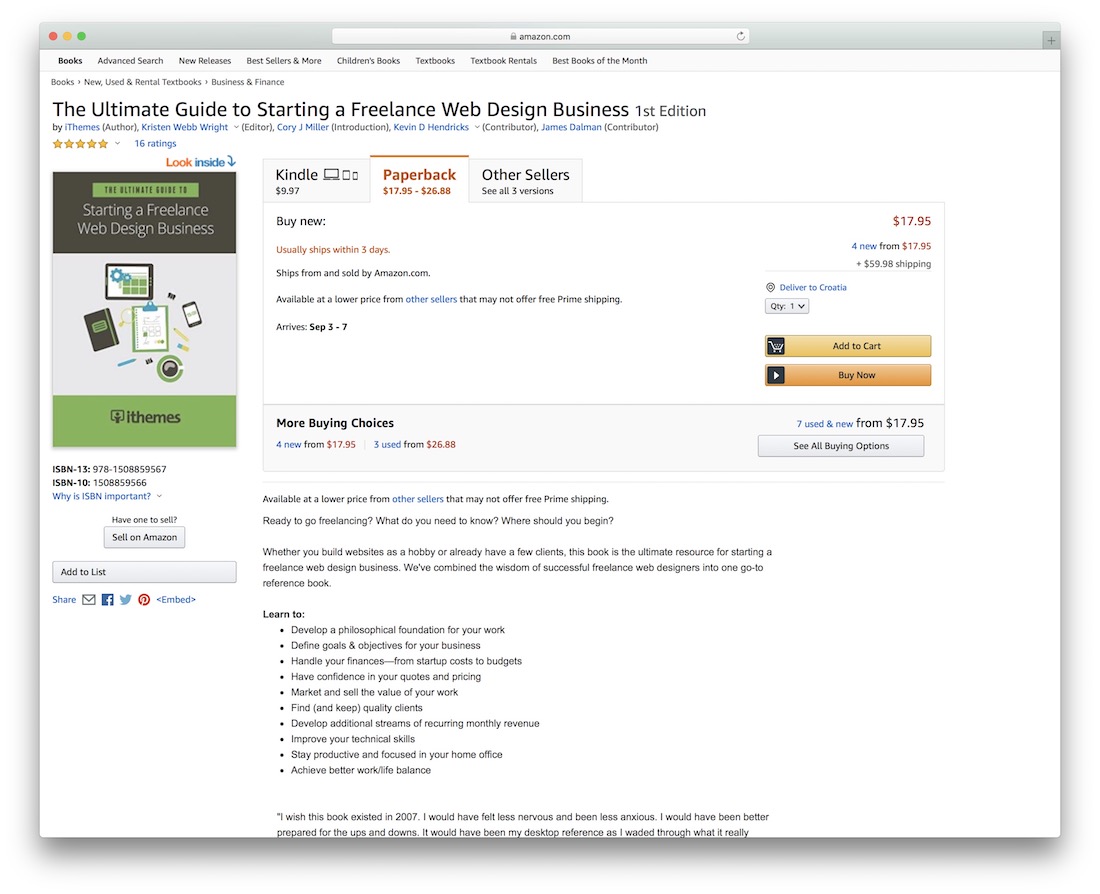This screenshot has width=1100, height=894.
Task: Open 4 new link in More Buying Choices
Action: [288, 445]
